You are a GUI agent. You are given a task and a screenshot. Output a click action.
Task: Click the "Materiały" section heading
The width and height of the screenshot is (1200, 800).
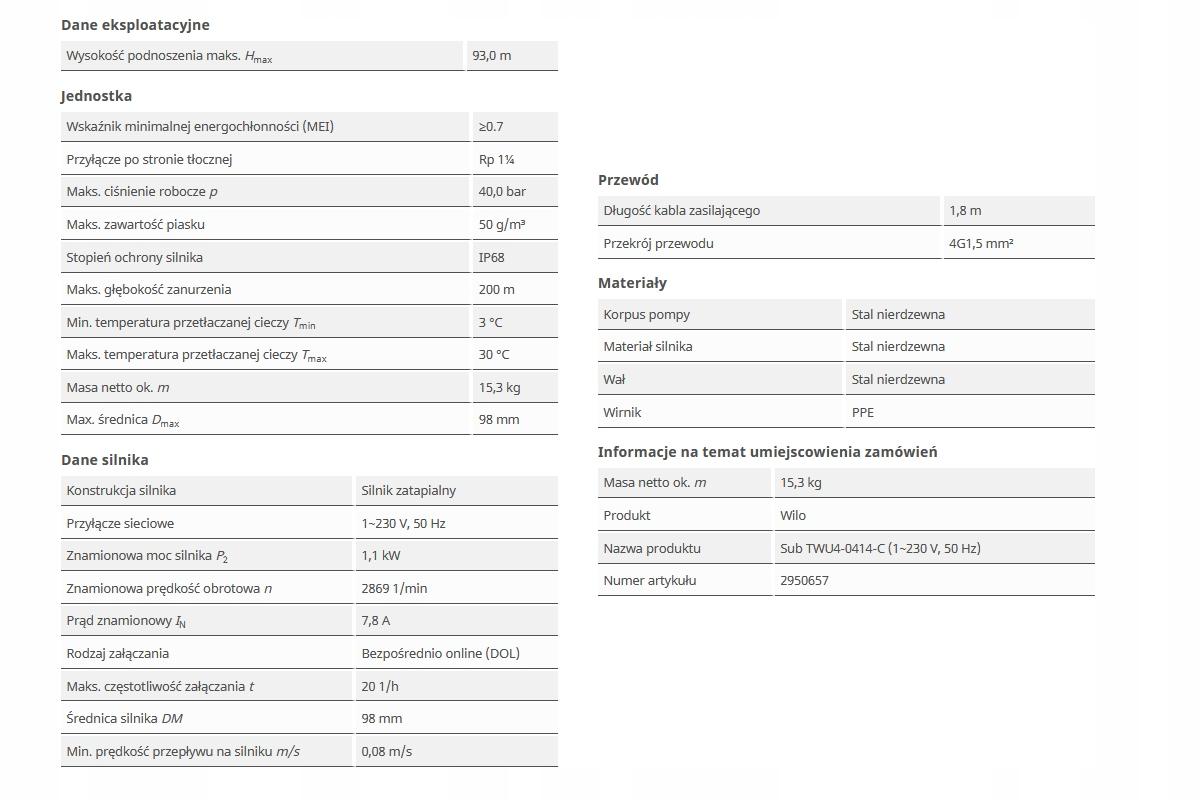click(x=632, y=283)
